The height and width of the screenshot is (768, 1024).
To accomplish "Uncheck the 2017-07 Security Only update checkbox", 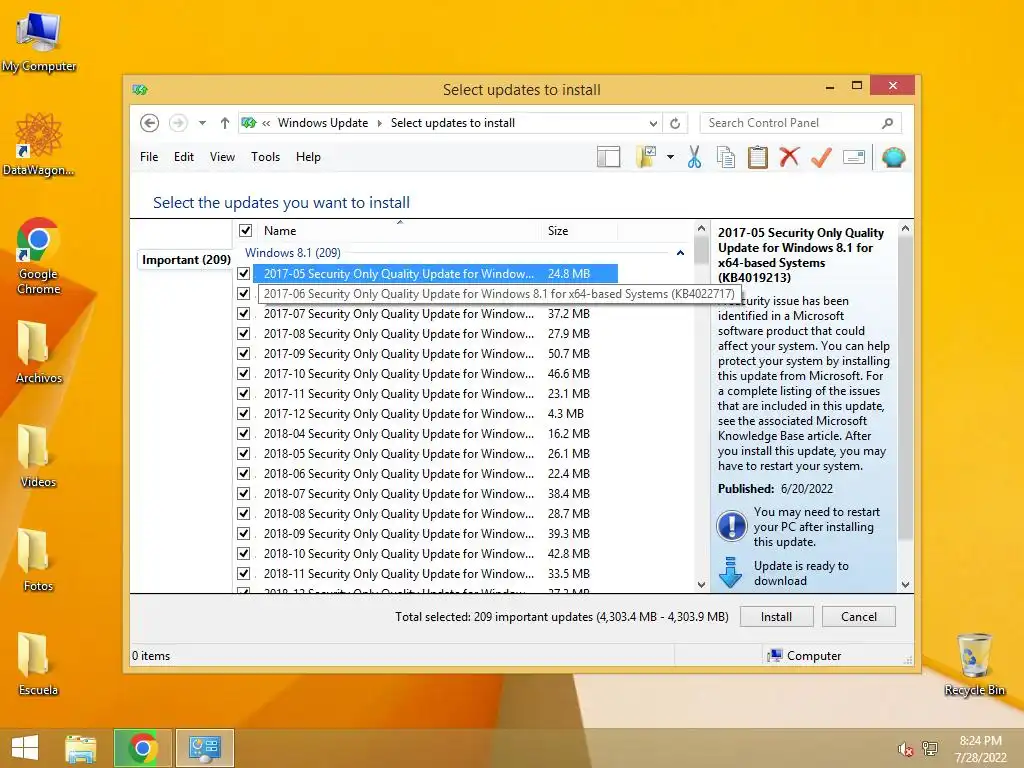I will pos(244,313).
